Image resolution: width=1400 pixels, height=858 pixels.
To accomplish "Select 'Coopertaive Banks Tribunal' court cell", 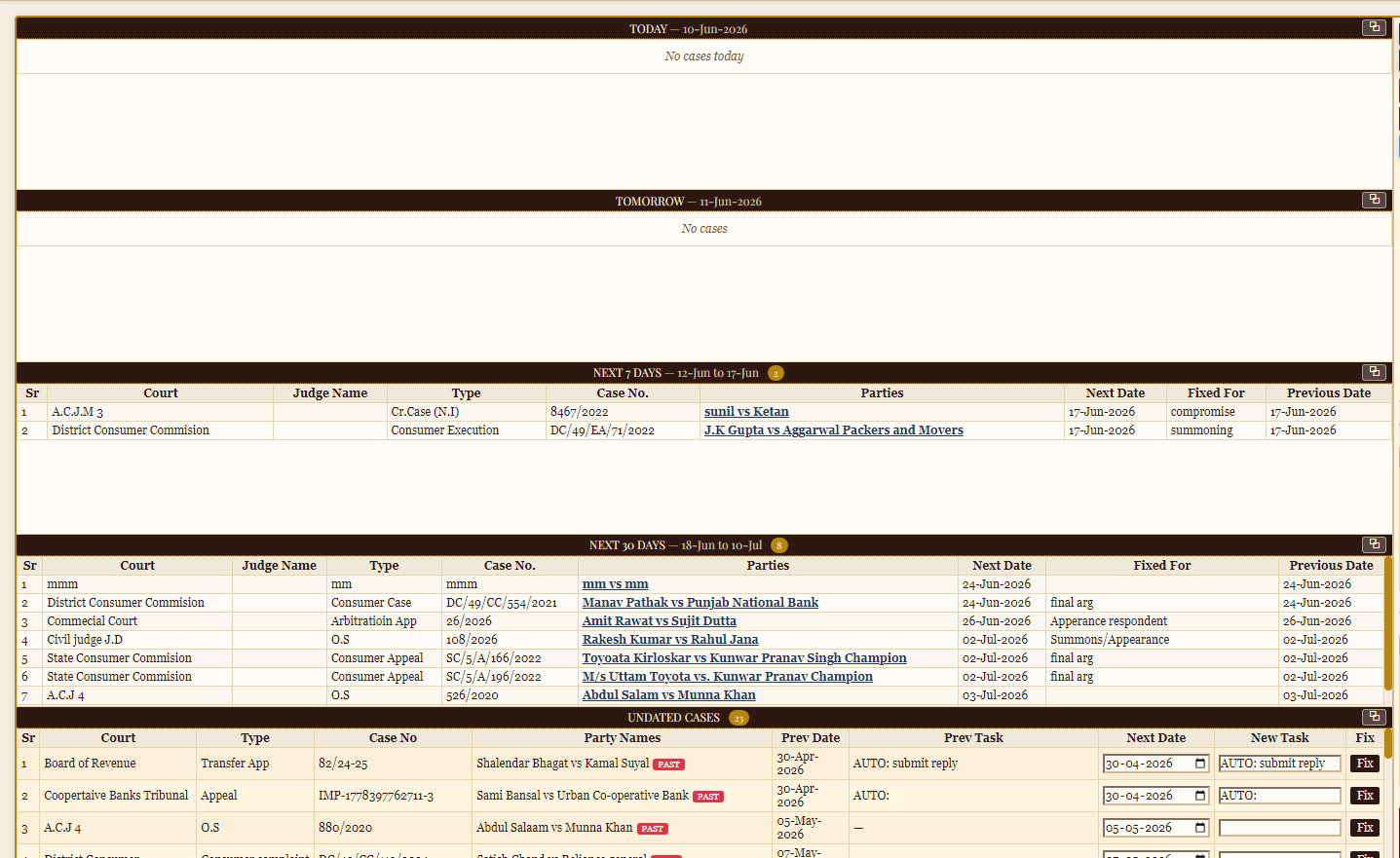I will coord(118,796).
